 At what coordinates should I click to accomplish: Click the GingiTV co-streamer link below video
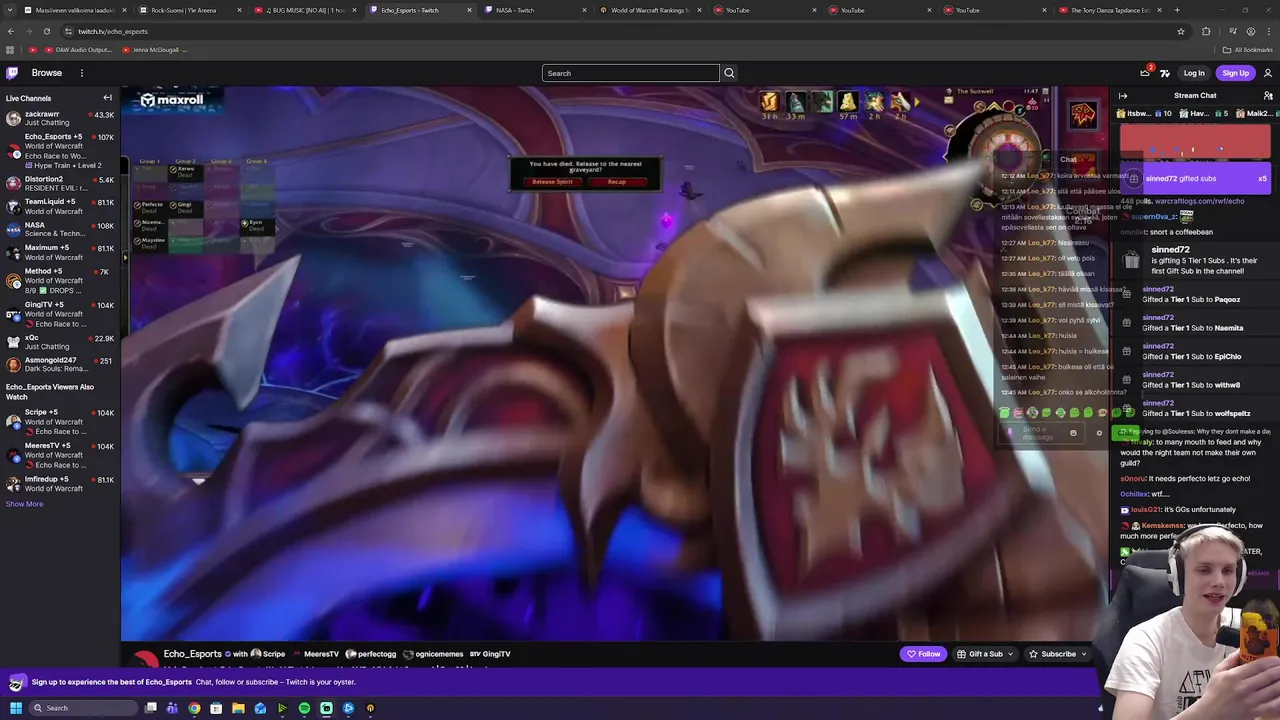[x=490, y=654]
